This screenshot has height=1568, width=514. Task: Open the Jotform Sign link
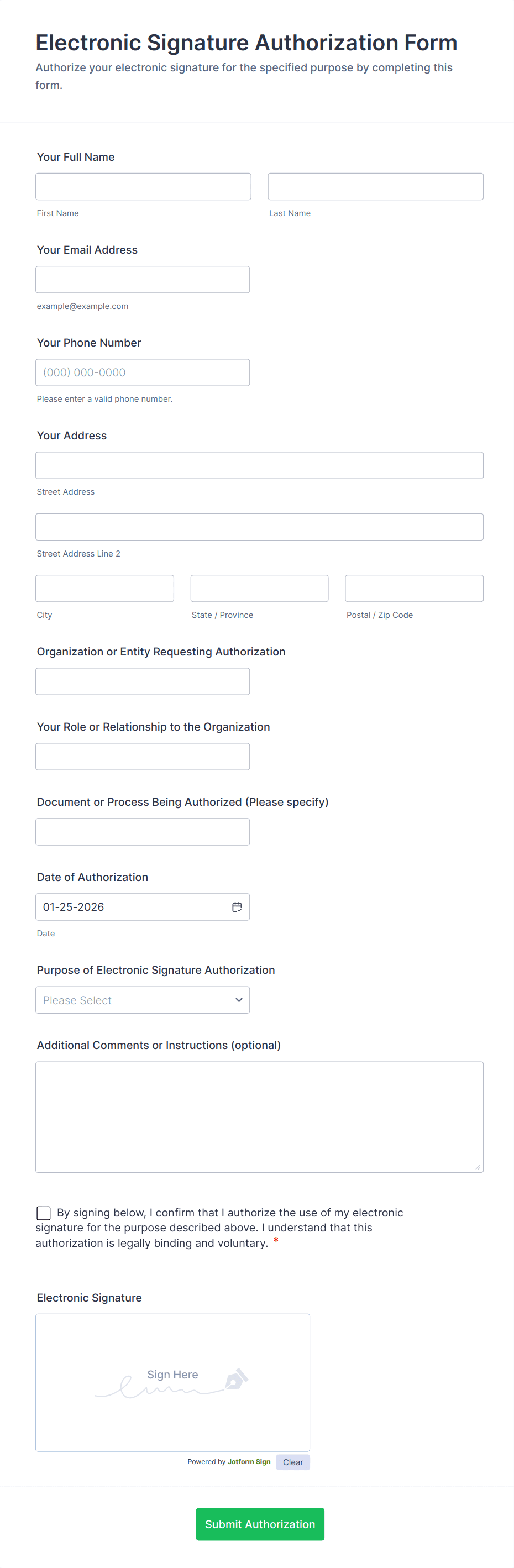[249, 1461]
